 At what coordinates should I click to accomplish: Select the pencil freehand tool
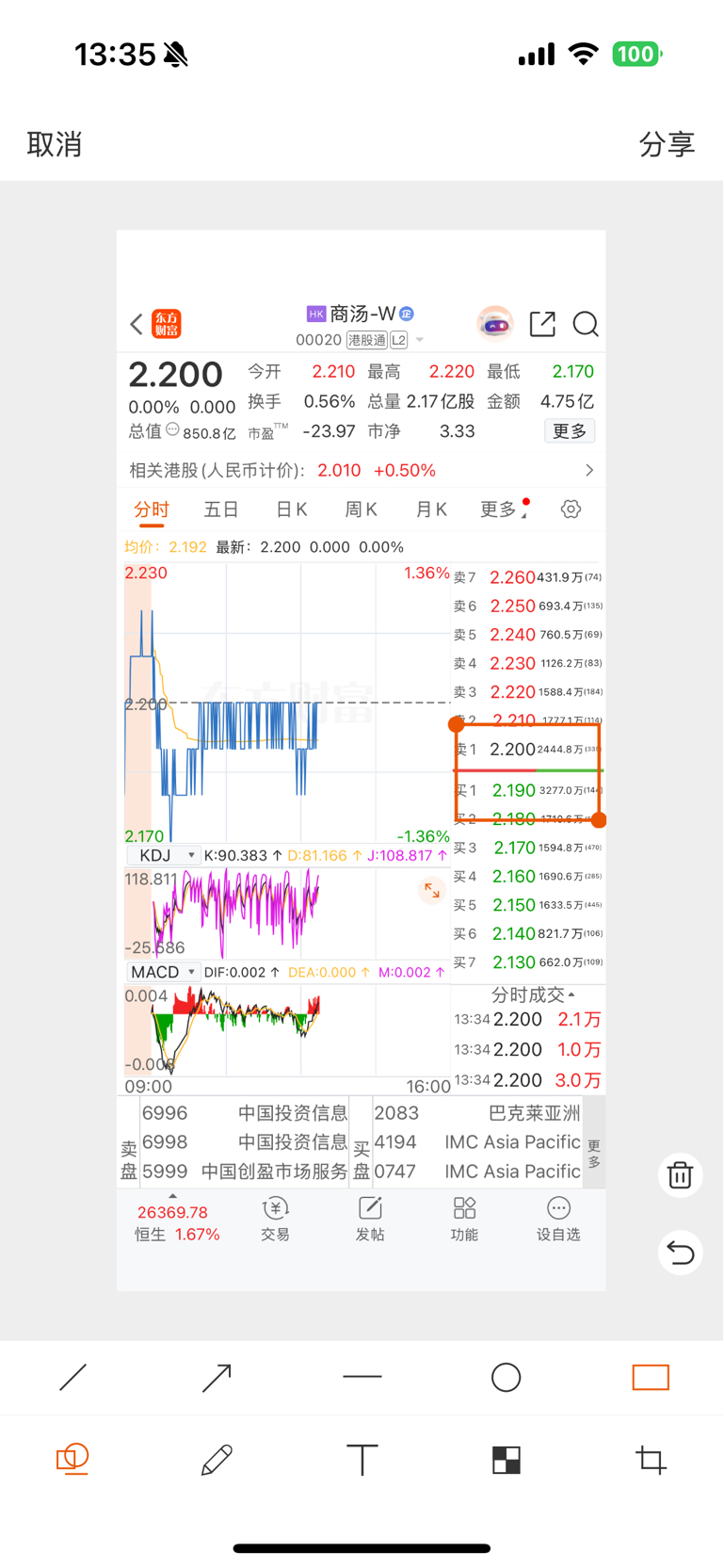(x=217, y=1460)
